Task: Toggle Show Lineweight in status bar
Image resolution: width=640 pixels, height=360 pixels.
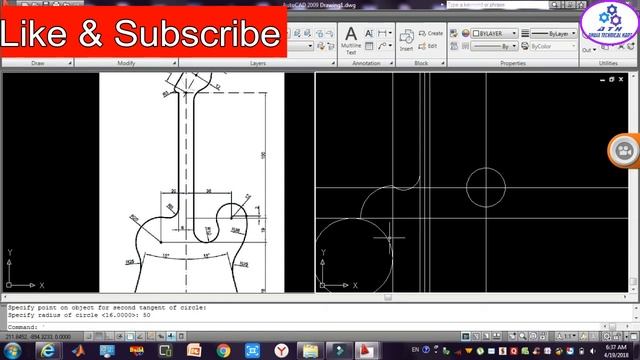Action: click(x=171, y=336)
